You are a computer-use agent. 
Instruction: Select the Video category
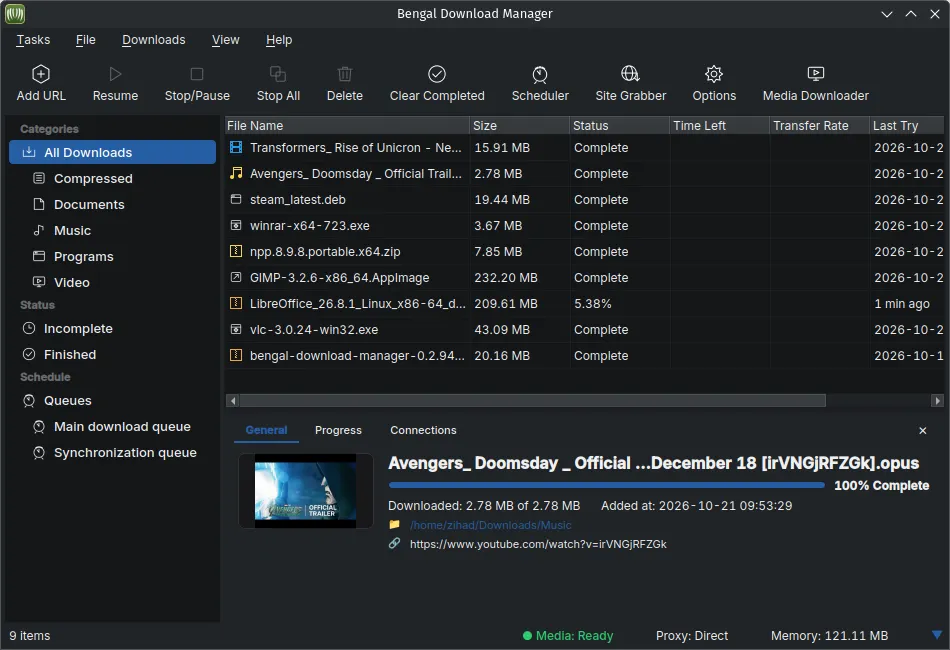click(113, 282)
